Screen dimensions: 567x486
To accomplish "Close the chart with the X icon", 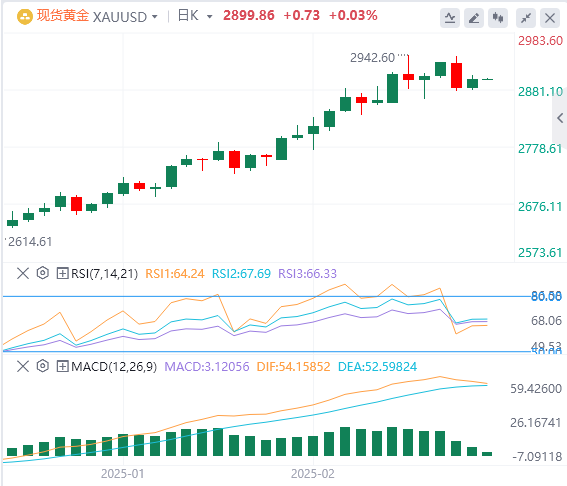I will (x=550, y=18).
